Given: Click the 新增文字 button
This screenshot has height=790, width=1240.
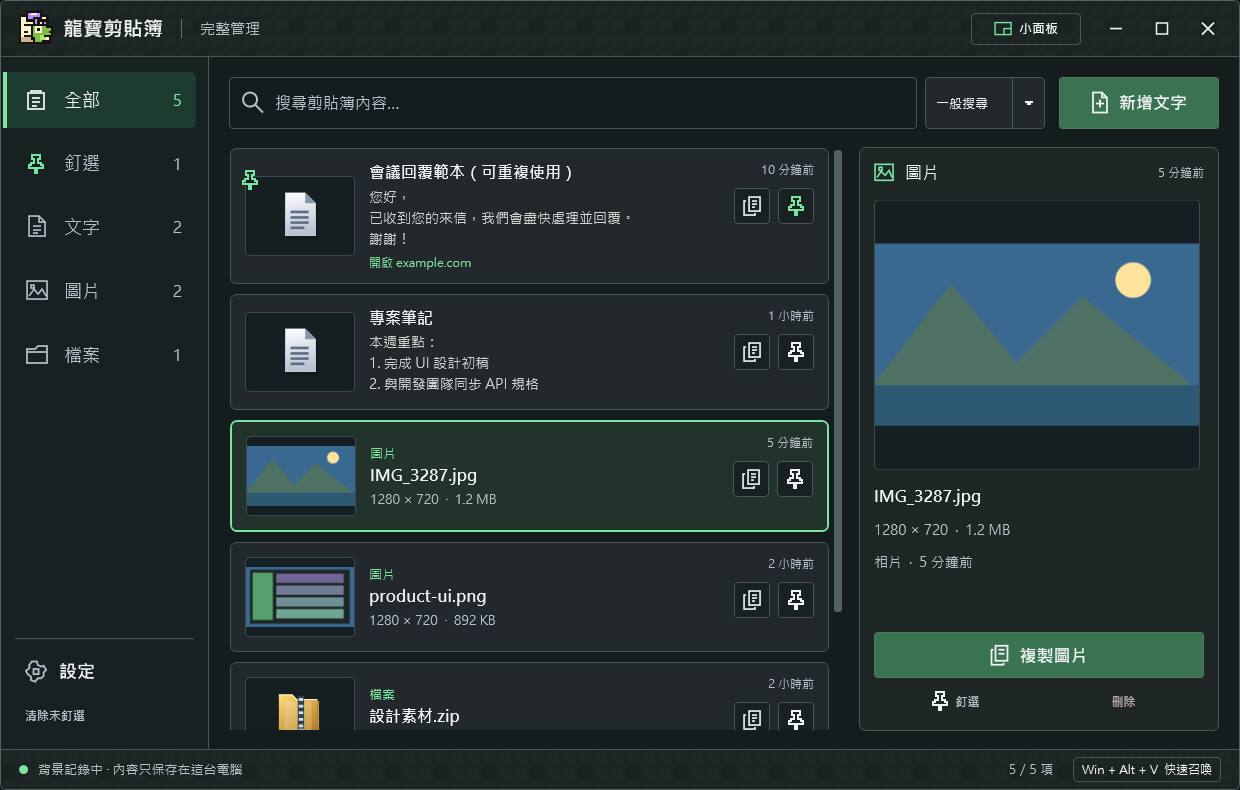Looking at the screenshot, I should click(1139, 103).
